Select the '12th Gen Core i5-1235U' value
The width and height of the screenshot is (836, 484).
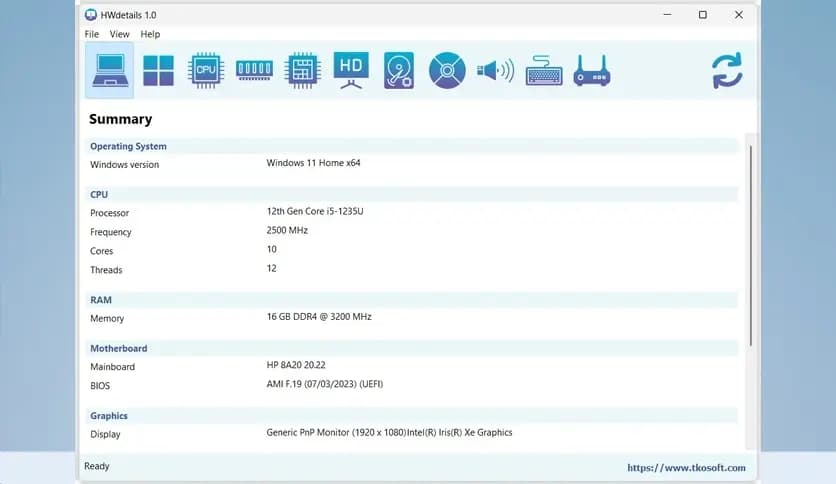(x=315, y=212)
